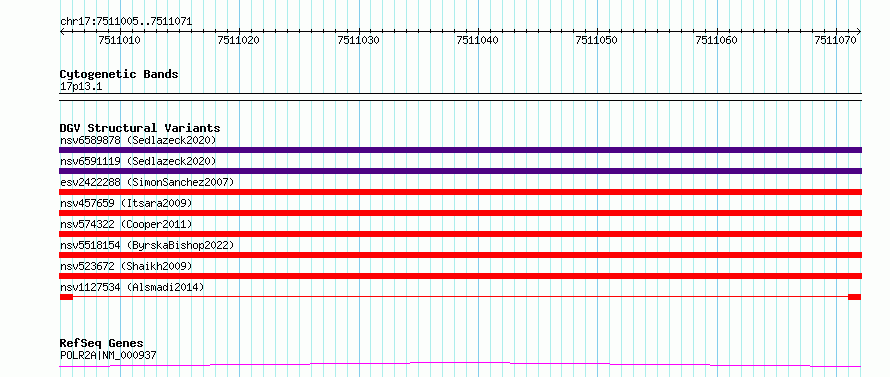
Task: Select the red bar below nsv457659
Action: click(x=460, y=213)
